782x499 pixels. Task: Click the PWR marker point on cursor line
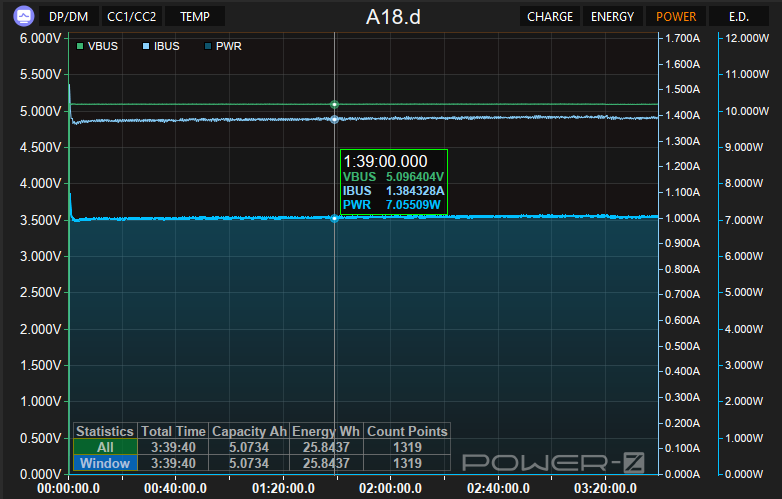click(334, 218)
